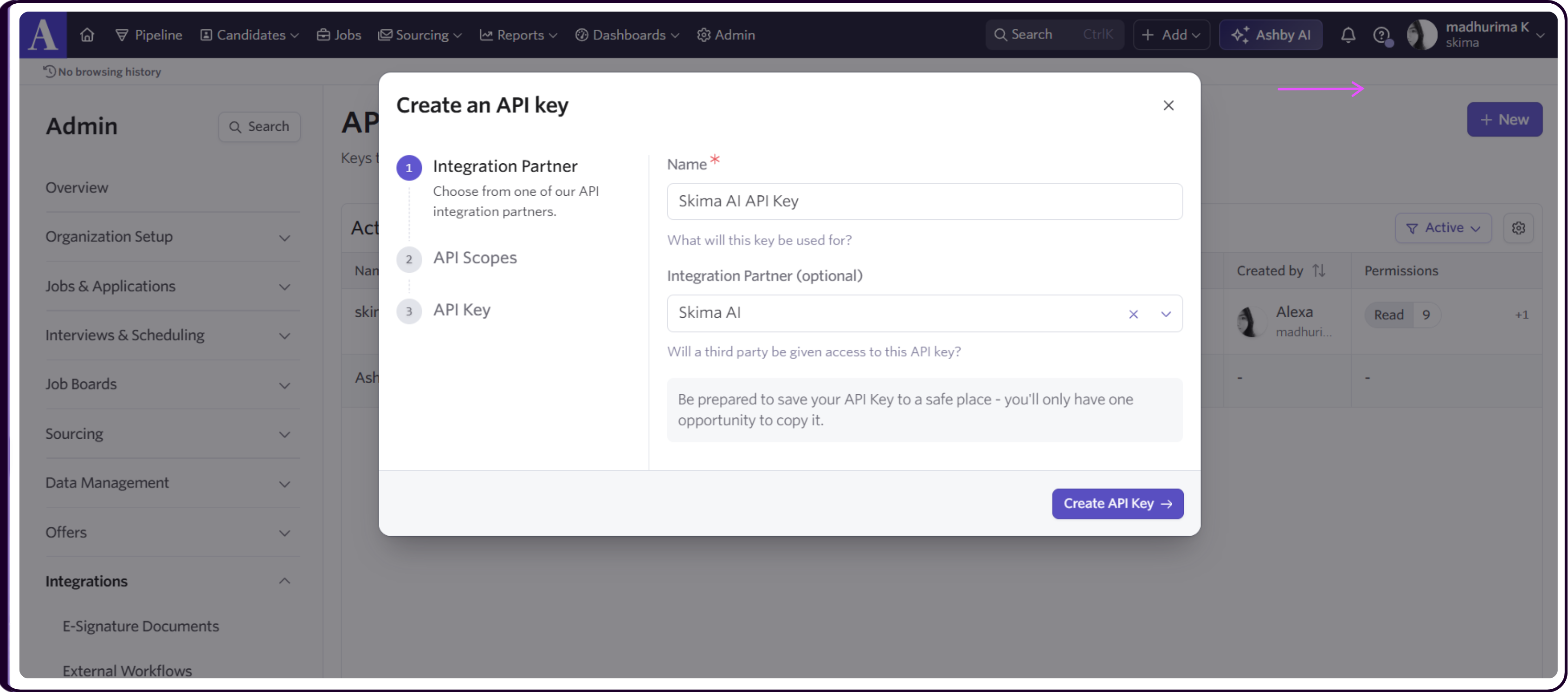
Task: Go to the home icon
Action: tap(87, 35)
